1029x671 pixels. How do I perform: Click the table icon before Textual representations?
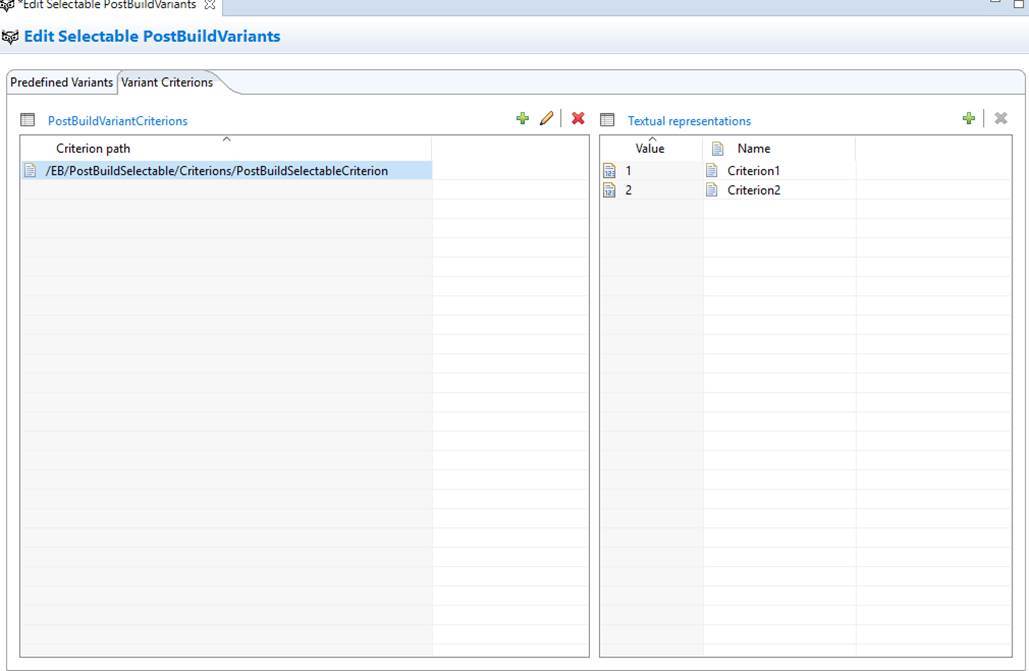click(608, 120)
